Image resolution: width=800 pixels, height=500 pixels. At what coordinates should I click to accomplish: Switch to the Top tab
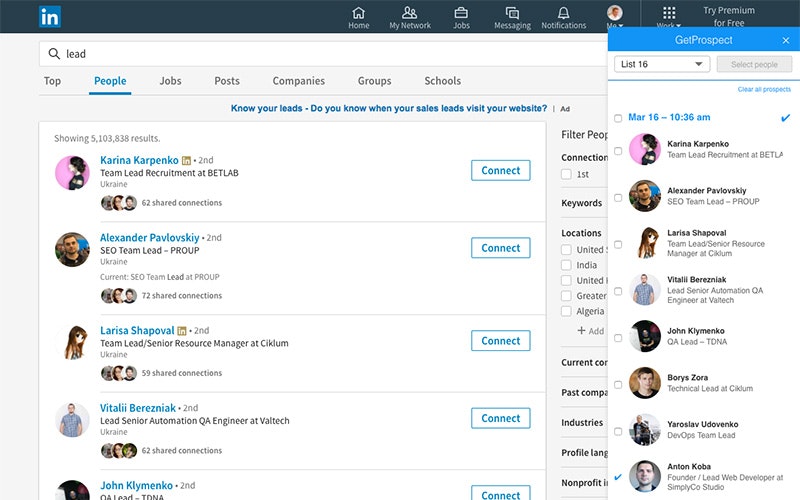pos(52,81)
